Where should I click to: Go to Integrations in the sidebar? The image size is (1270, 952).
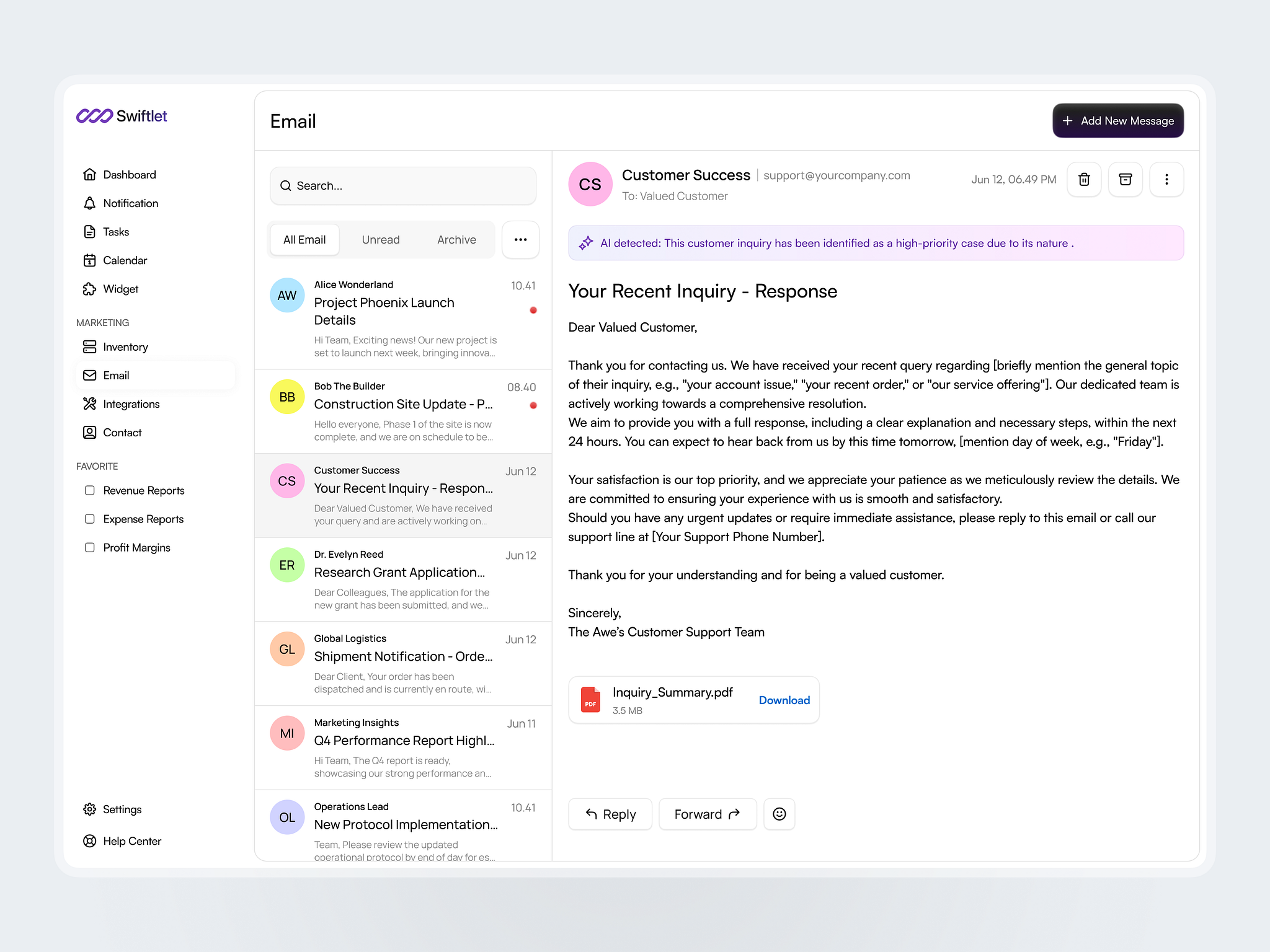coord(131,404)
